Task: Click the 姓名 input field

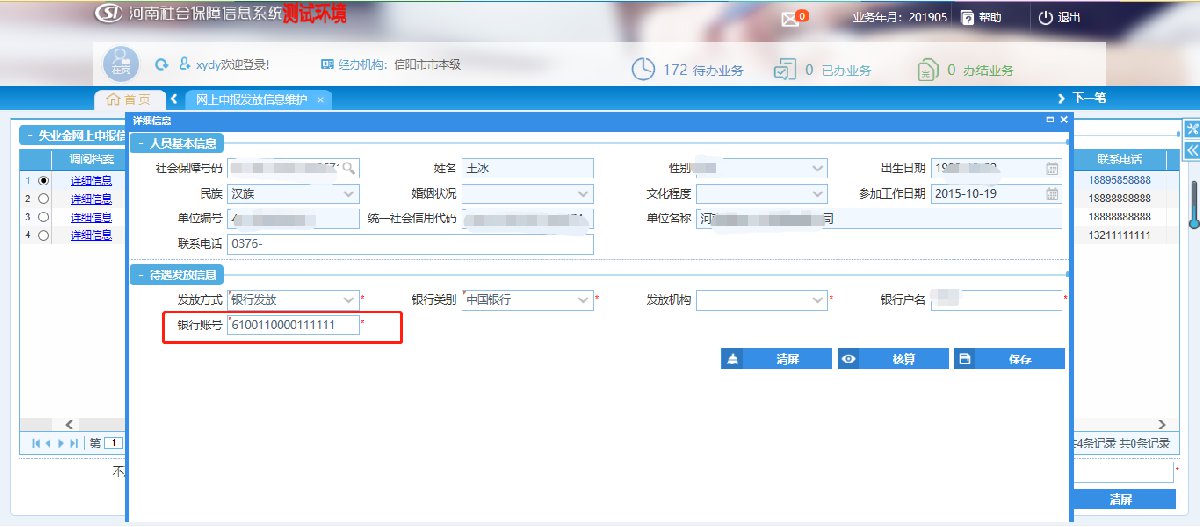Action: pyautogui.click(x=527, y=168)
